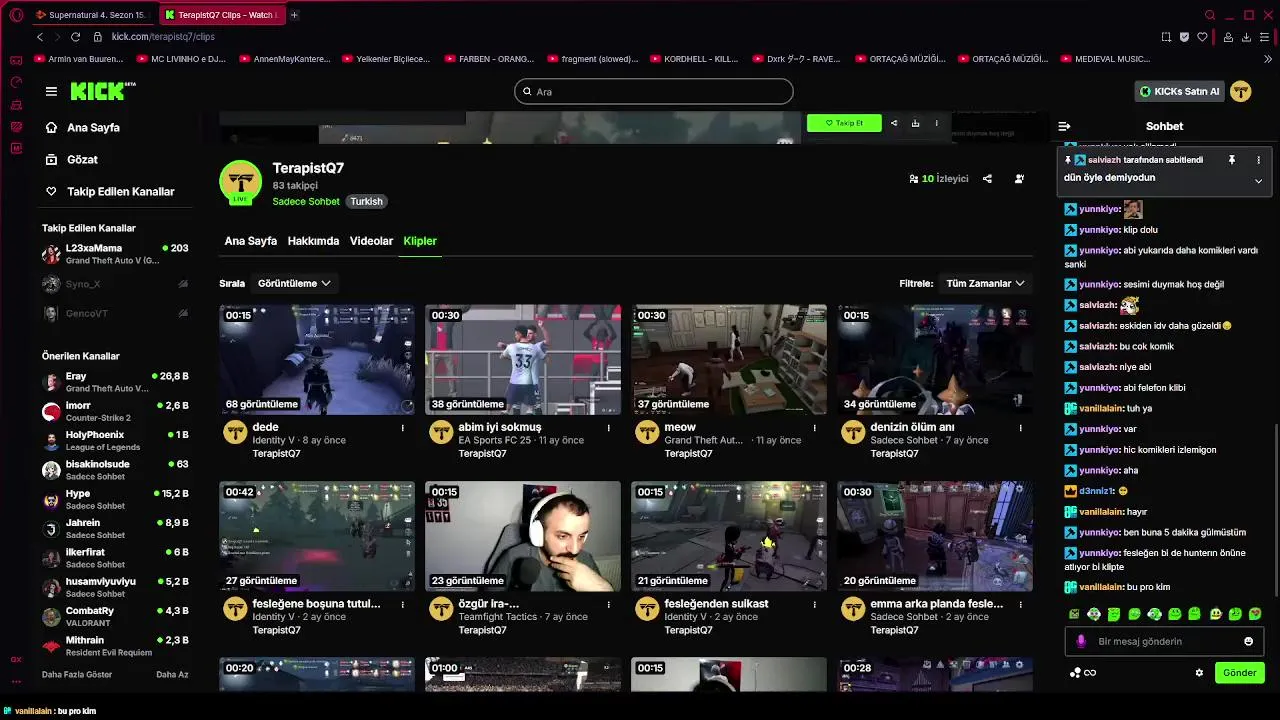Viewport: 1280px width, 720px height.
Task: Send message with Gönder button
Action: tap(1239, 673)
